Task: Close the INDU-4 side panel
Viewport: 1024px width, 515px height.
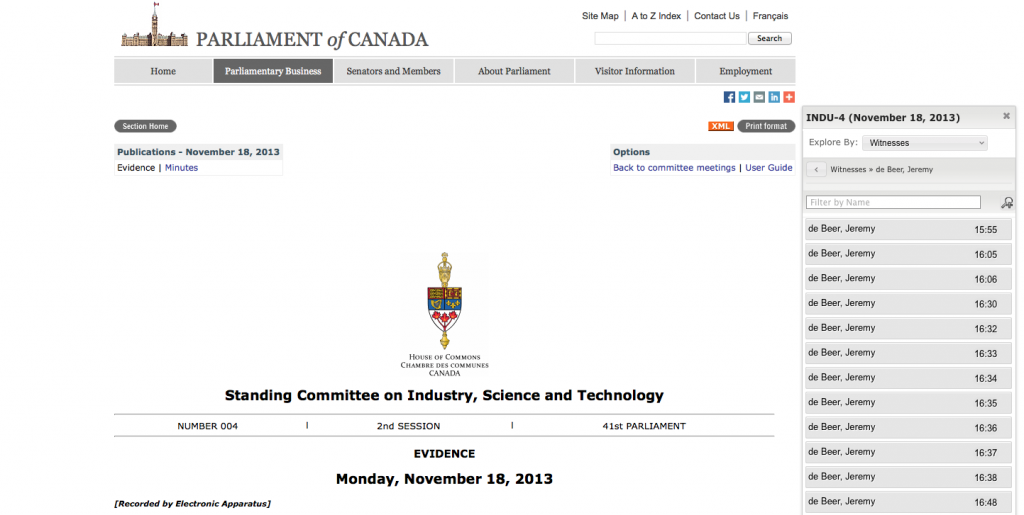Action: (1006, 116)
